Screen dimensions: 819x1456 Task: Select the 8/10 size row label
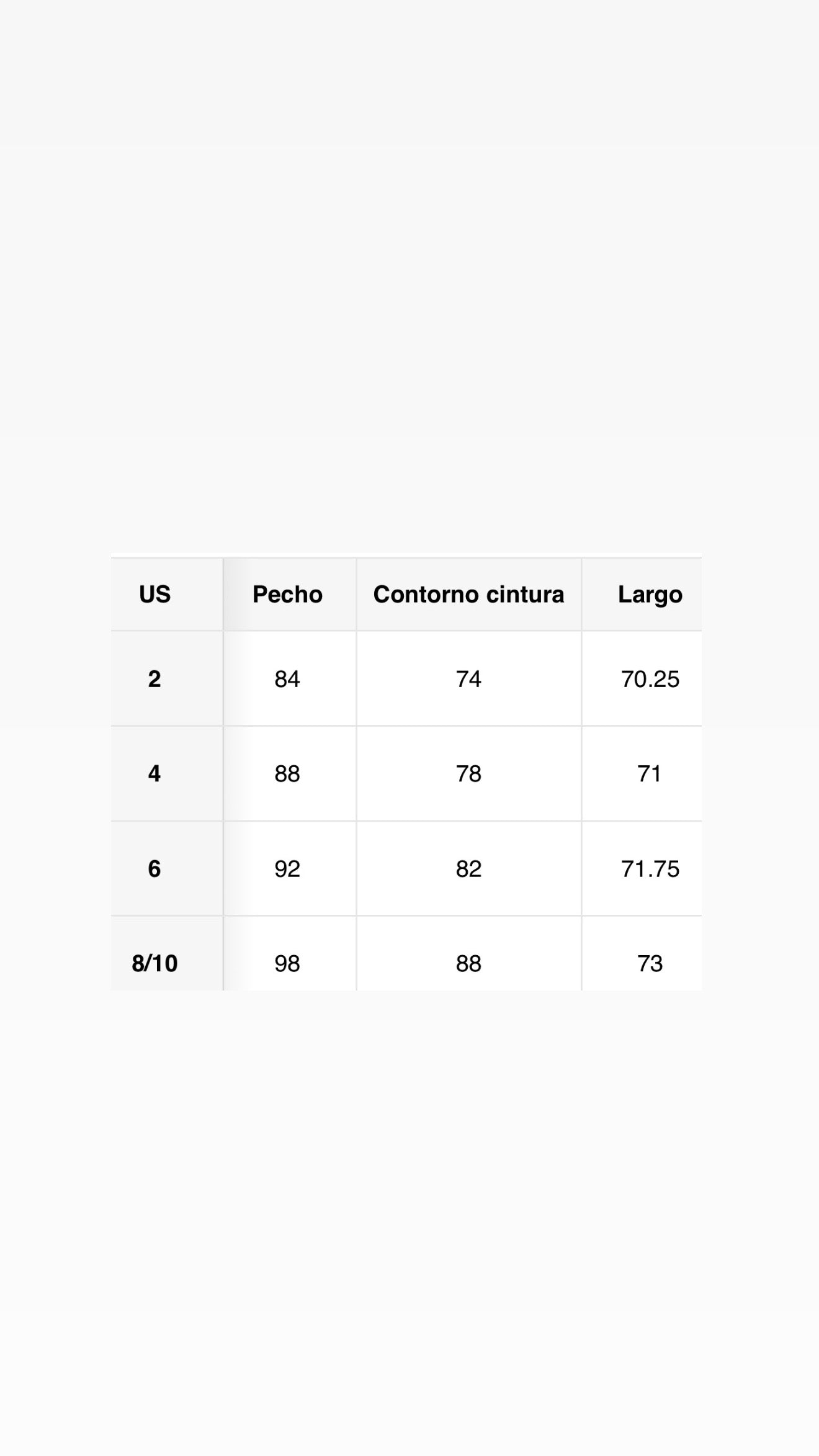pyautogui.click(x=154, y=963)
